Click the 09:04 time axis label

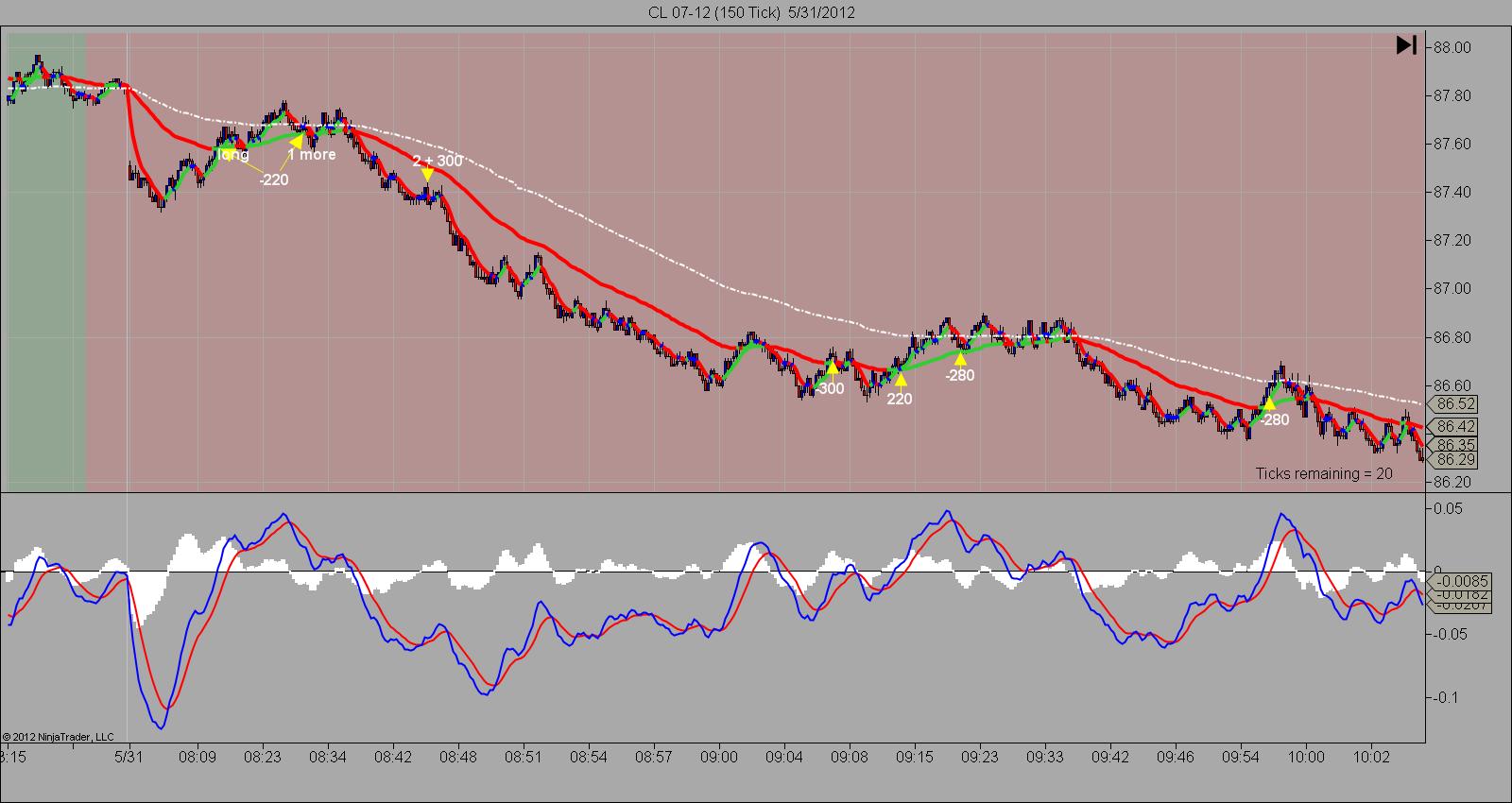pos(784,757)
